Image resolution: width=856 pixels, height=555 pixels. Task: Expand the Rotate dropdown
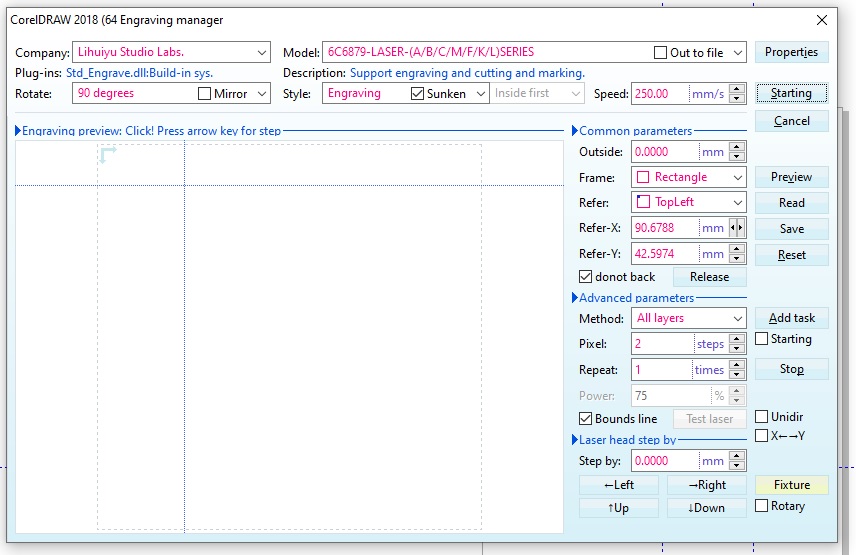261,93
